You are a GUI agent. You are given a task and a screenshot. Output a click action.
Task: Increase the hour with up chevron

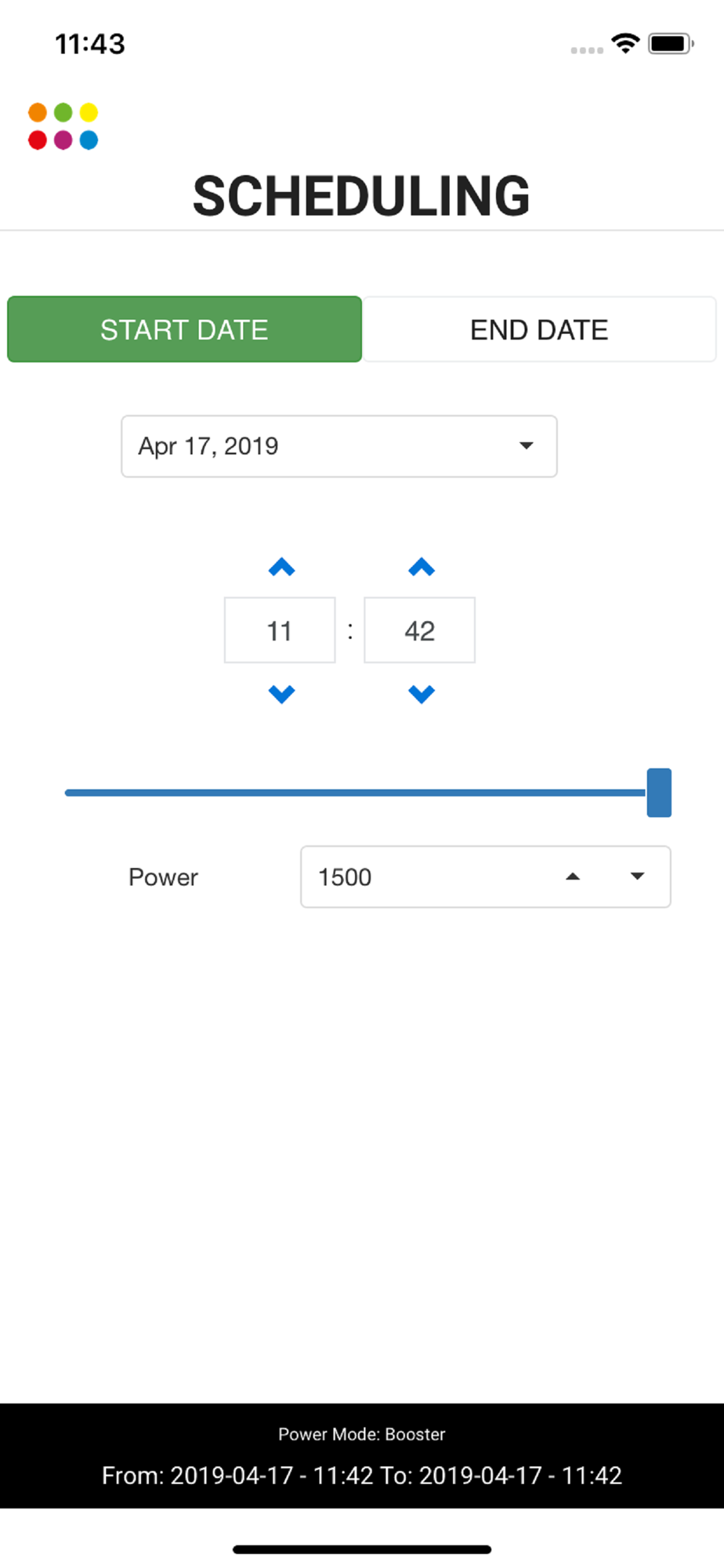click(x=281, y=567)
